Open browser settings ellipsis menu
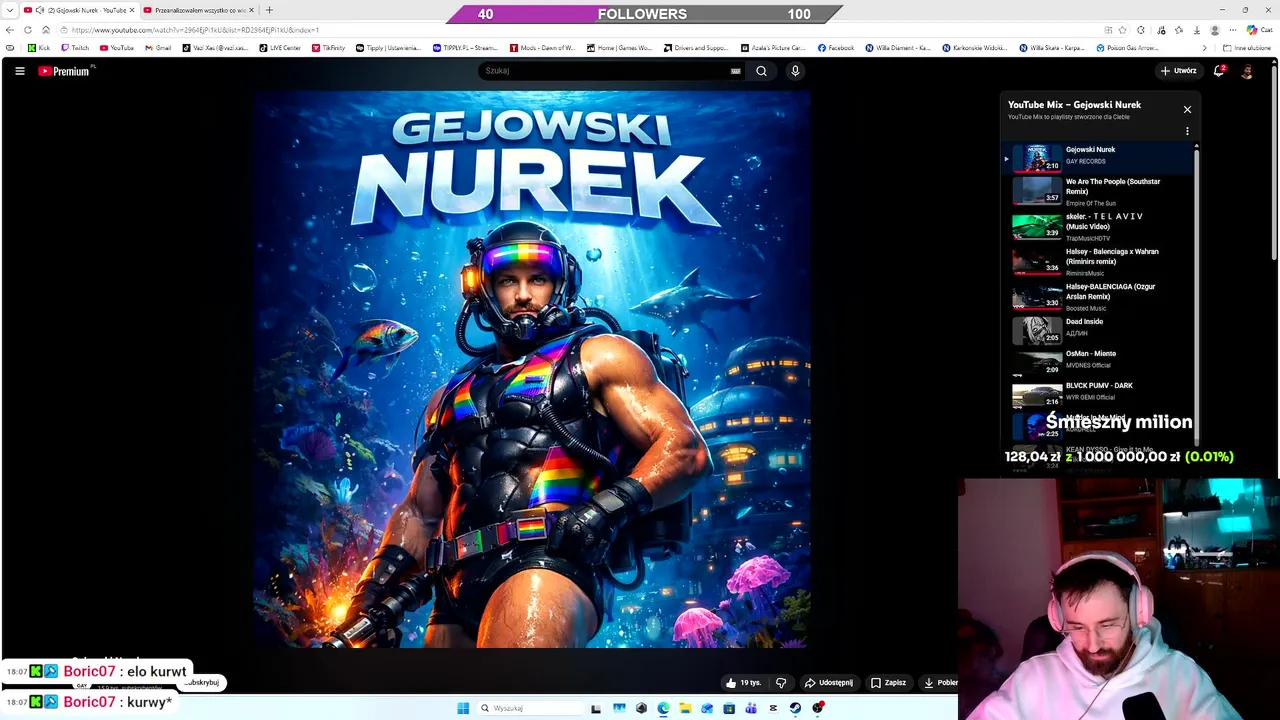1280x720 pixels. point(1233,30)
